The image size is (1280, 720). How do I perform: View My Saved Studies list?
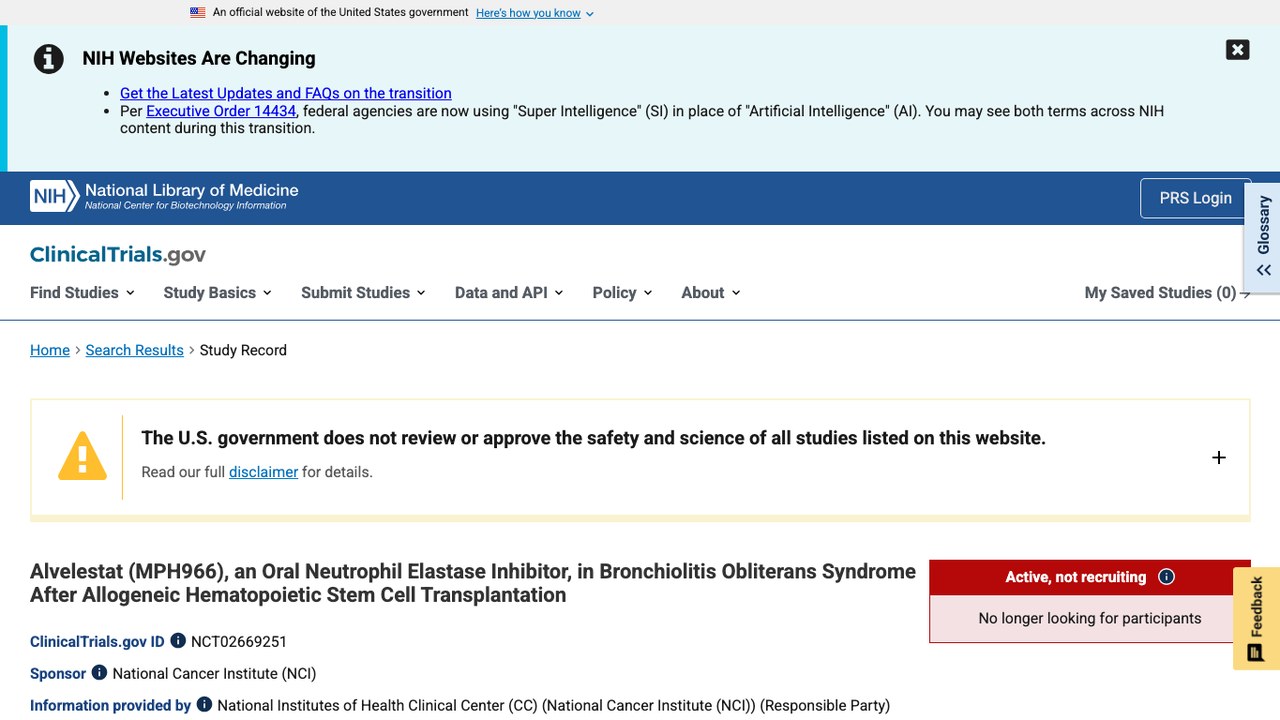(x=1167, y=292)
